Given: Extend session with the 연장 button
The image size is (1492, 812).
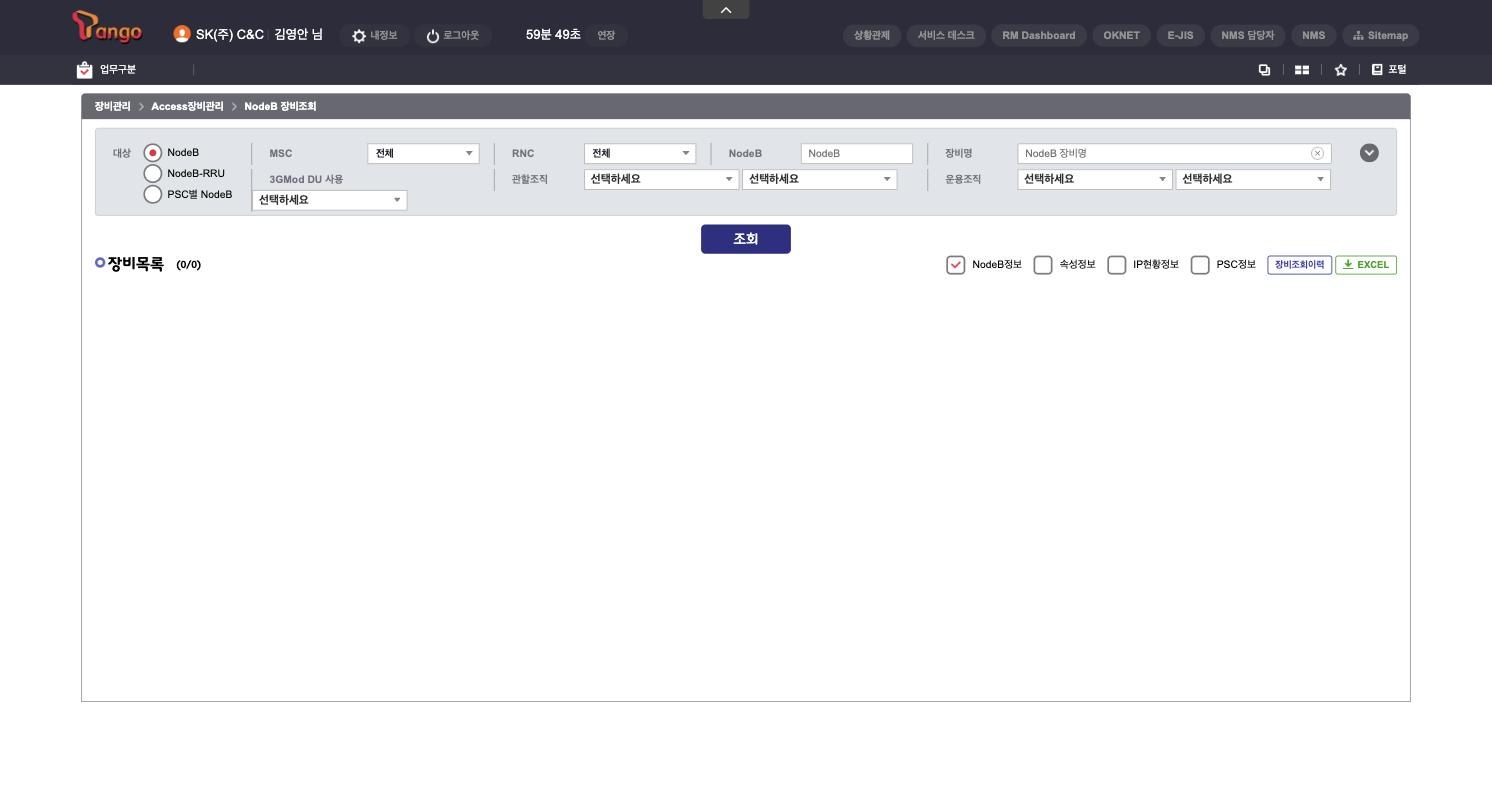Looking at the screenshot, I should tap(606, 35).
